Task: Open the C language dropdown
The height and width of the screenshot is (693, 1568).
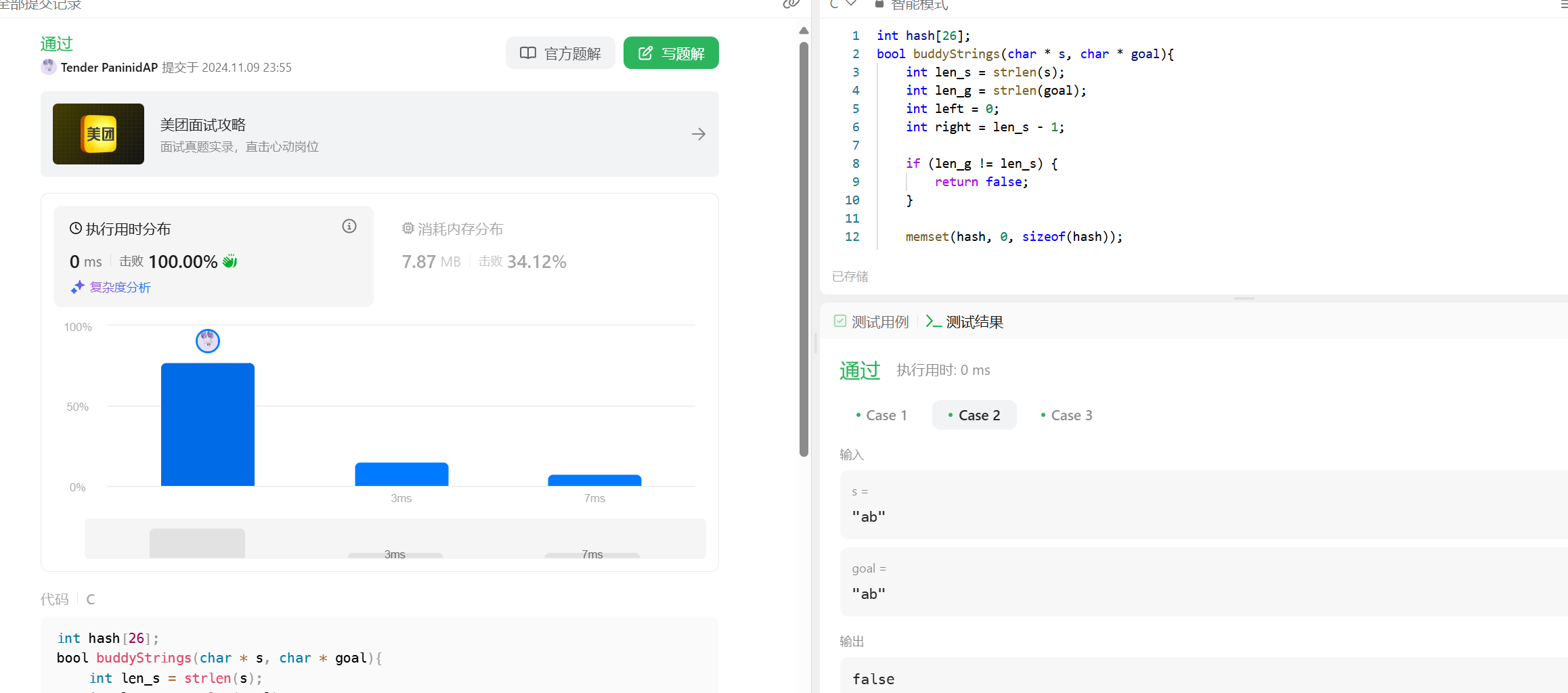Action: coord(843,4)
